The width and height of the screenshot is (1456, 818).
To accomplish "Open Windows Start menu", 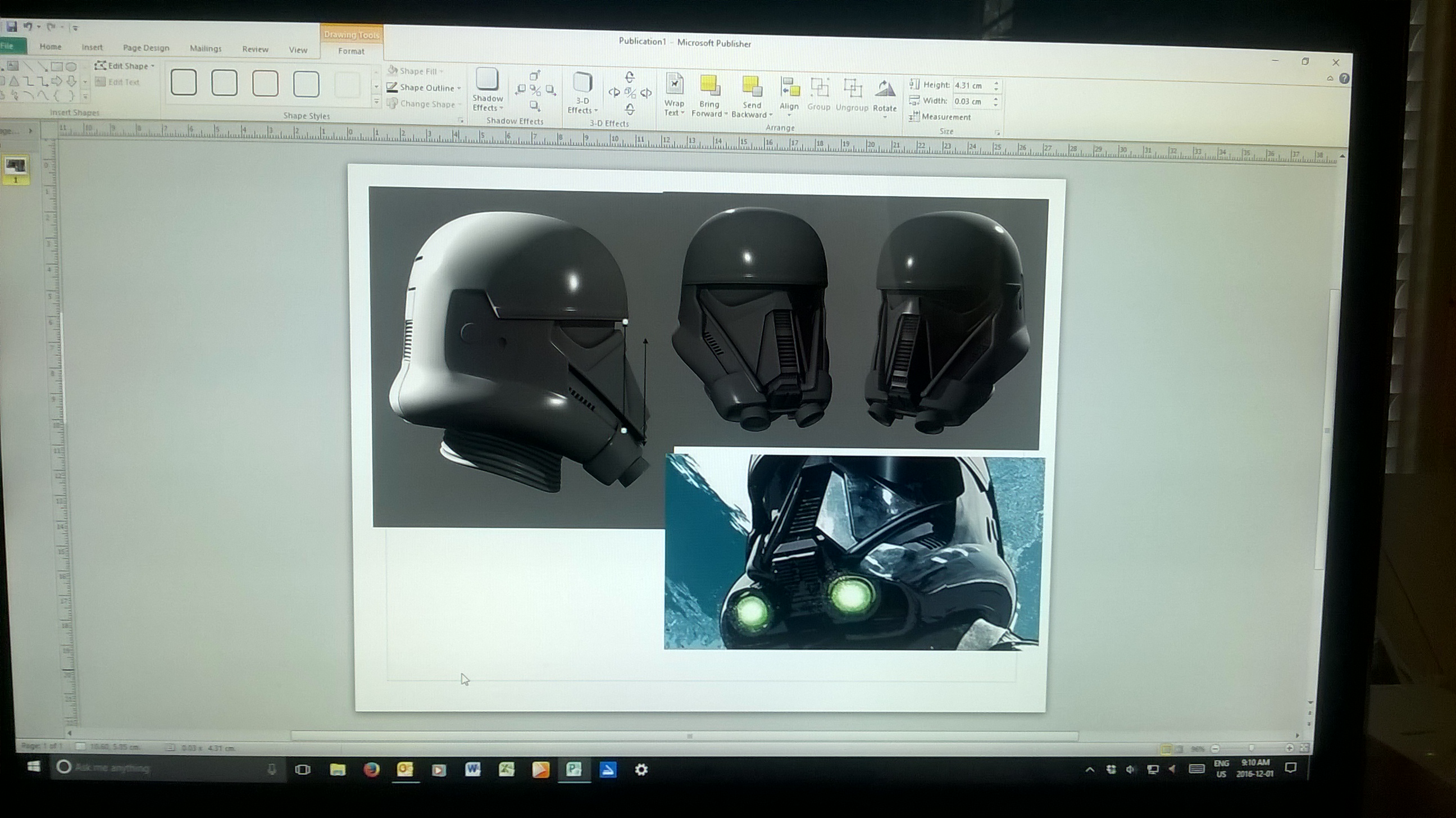I will coord(33,766).
